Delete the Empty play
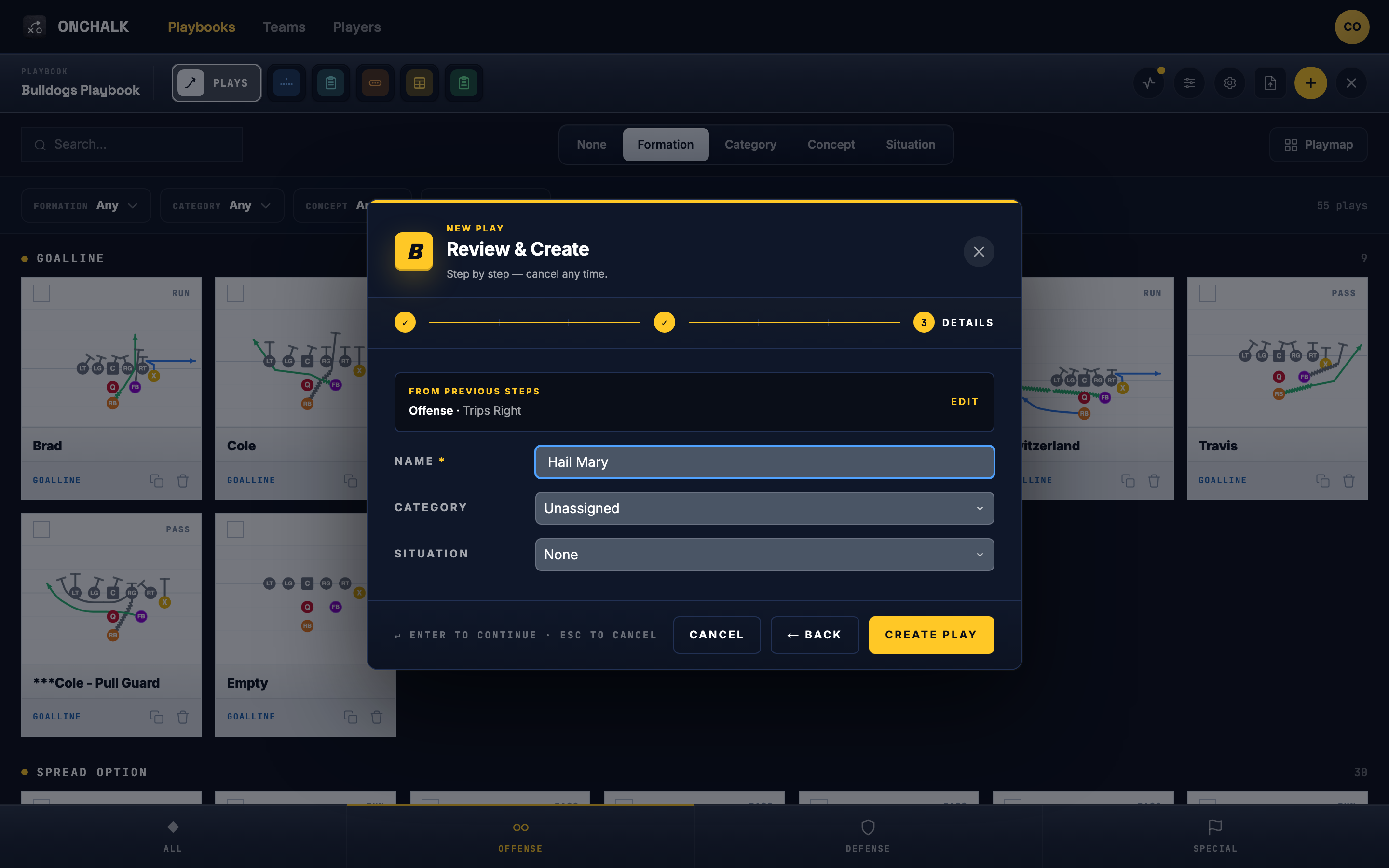The width and height of the screenshot is (1389, 868). click(377, 717)
